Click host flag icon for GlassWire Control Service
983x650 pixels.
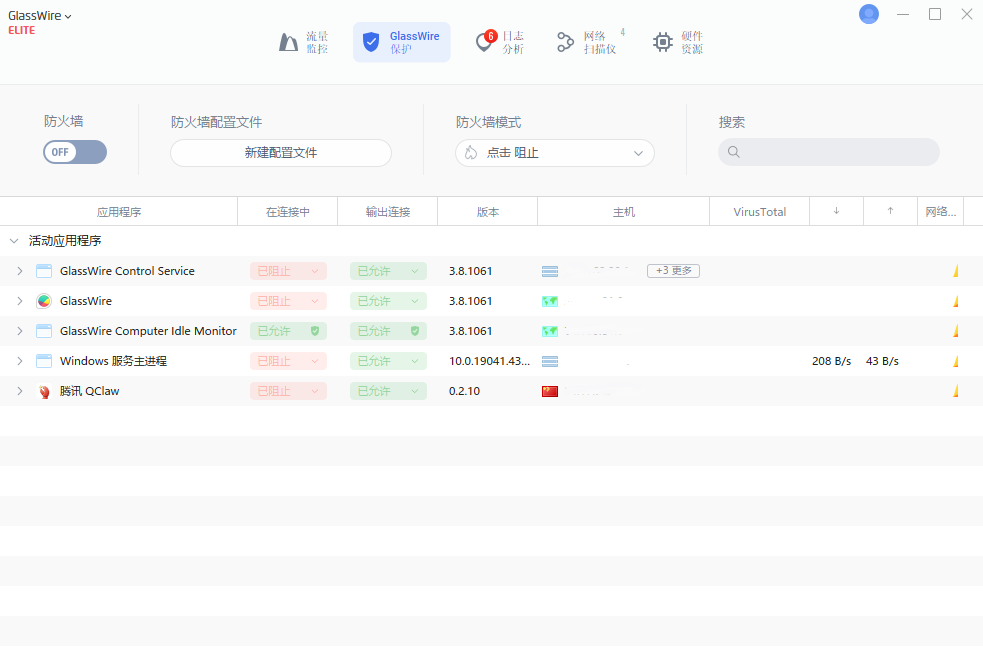tap(550, 271)
